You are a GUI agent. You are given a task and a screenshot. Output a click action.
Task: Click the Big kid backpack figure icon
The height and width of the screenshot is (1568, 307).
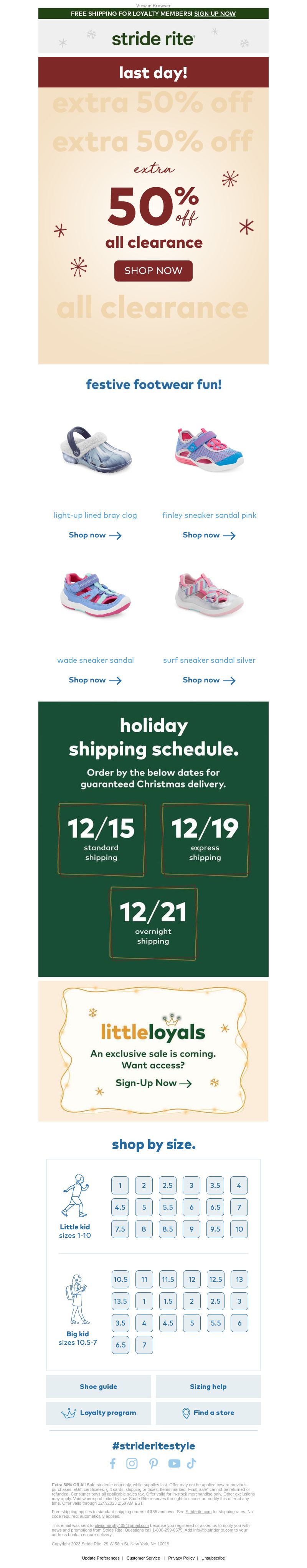coord(76,1298)
